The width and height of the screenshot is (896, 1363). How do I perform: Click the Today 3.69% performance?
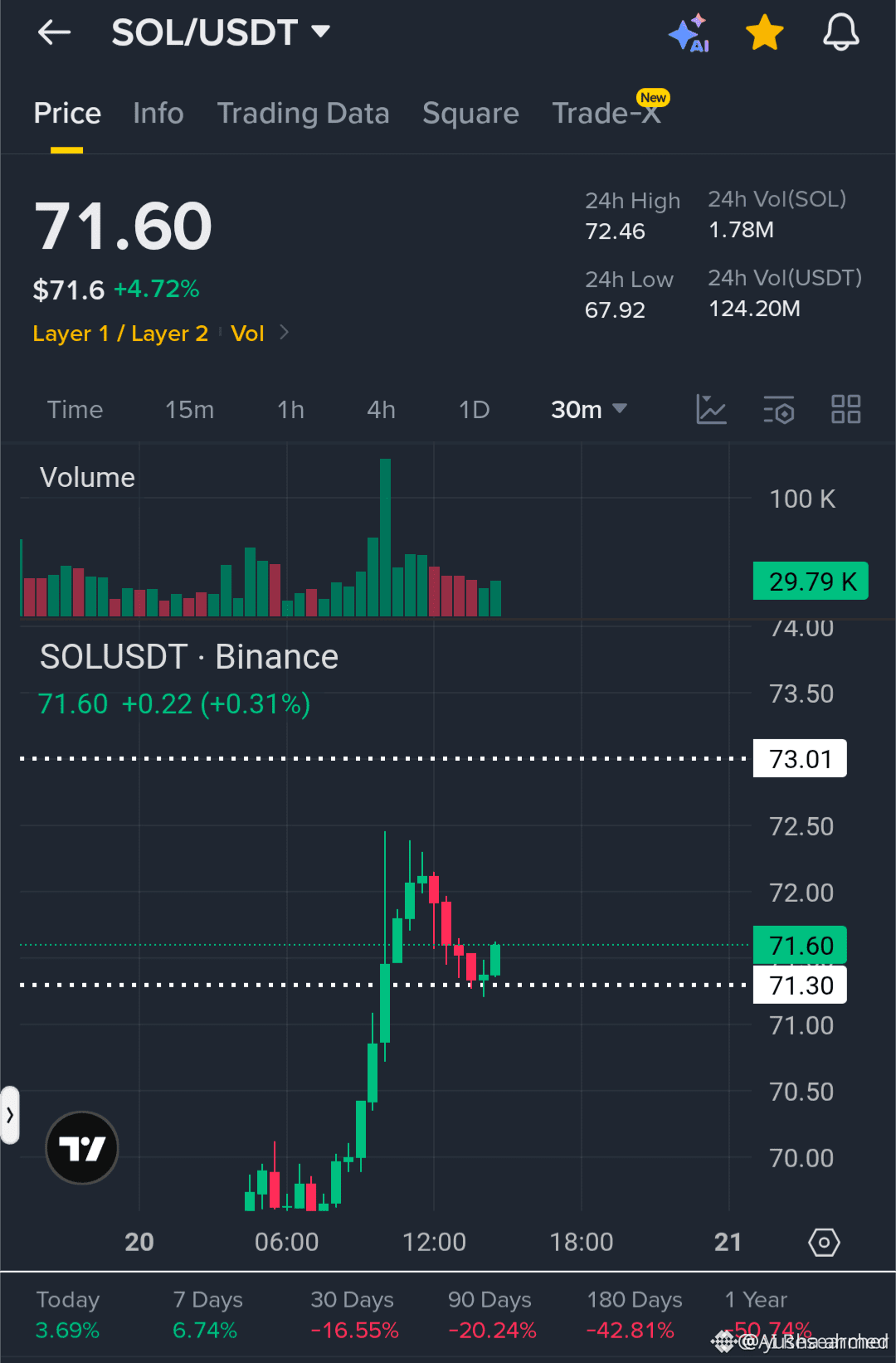tap(68, 1315)
